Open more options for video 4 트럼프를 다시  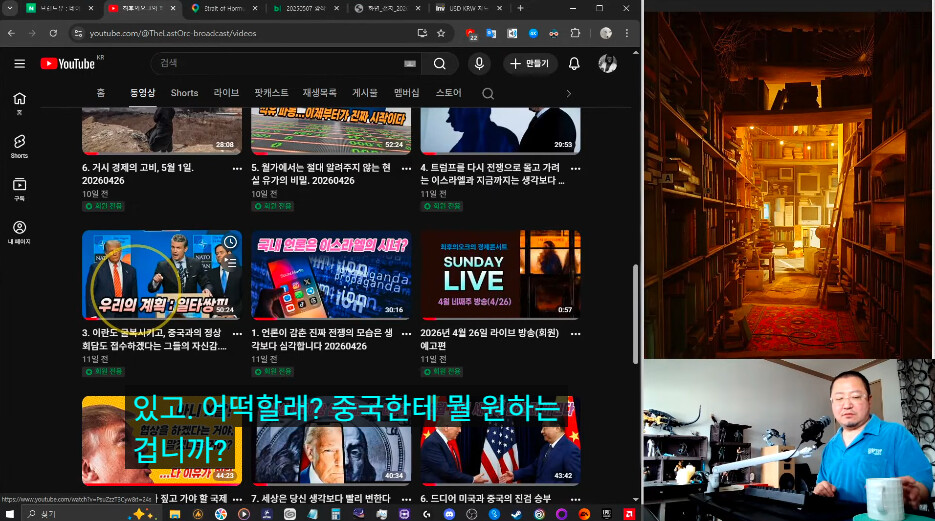[575, 169]
